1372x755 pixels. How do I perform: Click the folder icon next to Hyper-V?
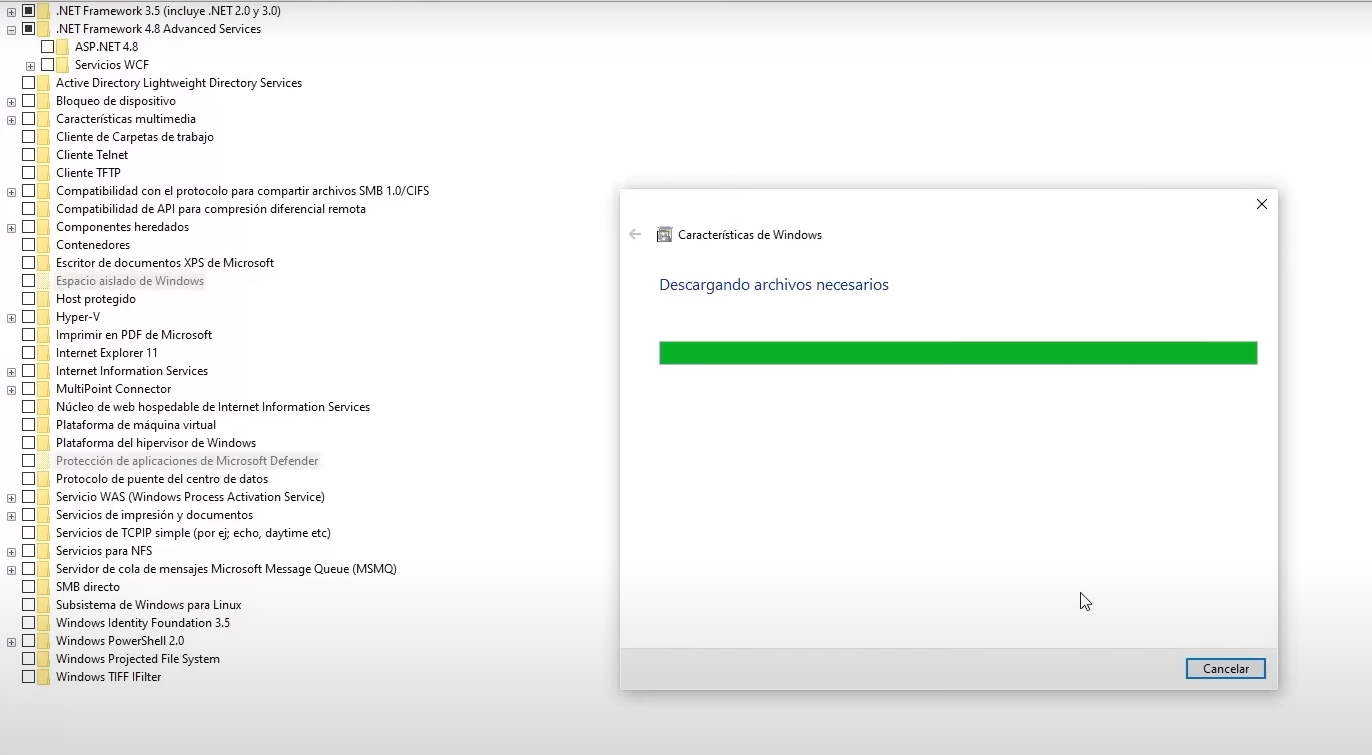pos(43,317)
